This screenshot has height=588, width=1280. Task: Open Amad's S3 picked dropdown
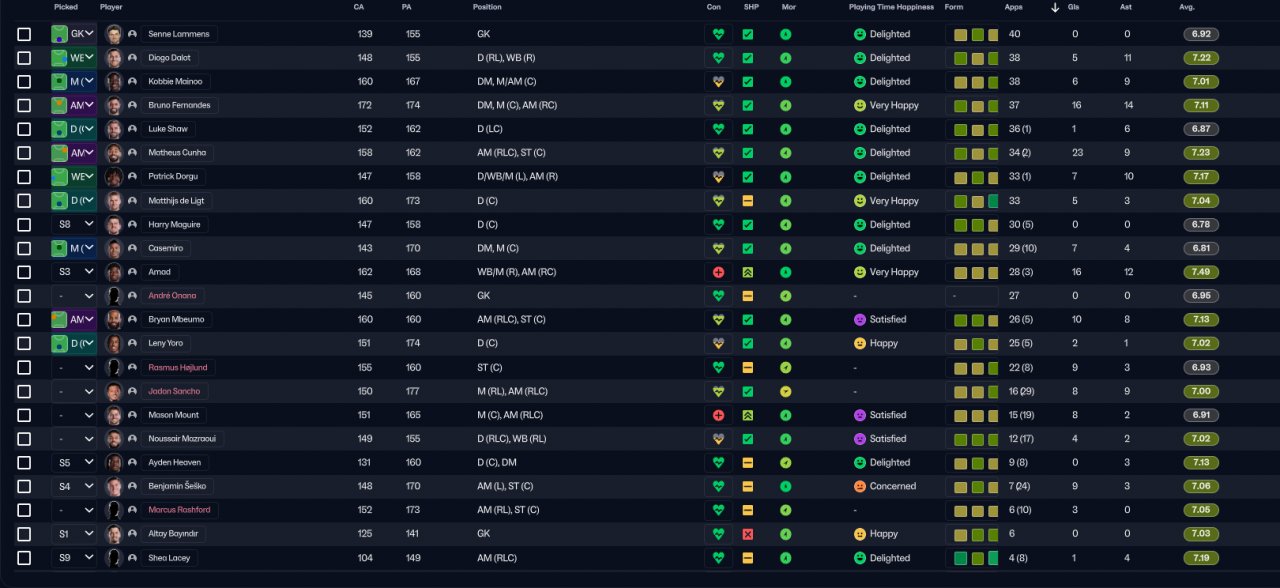pyautogui.click(x=74, y=272)
